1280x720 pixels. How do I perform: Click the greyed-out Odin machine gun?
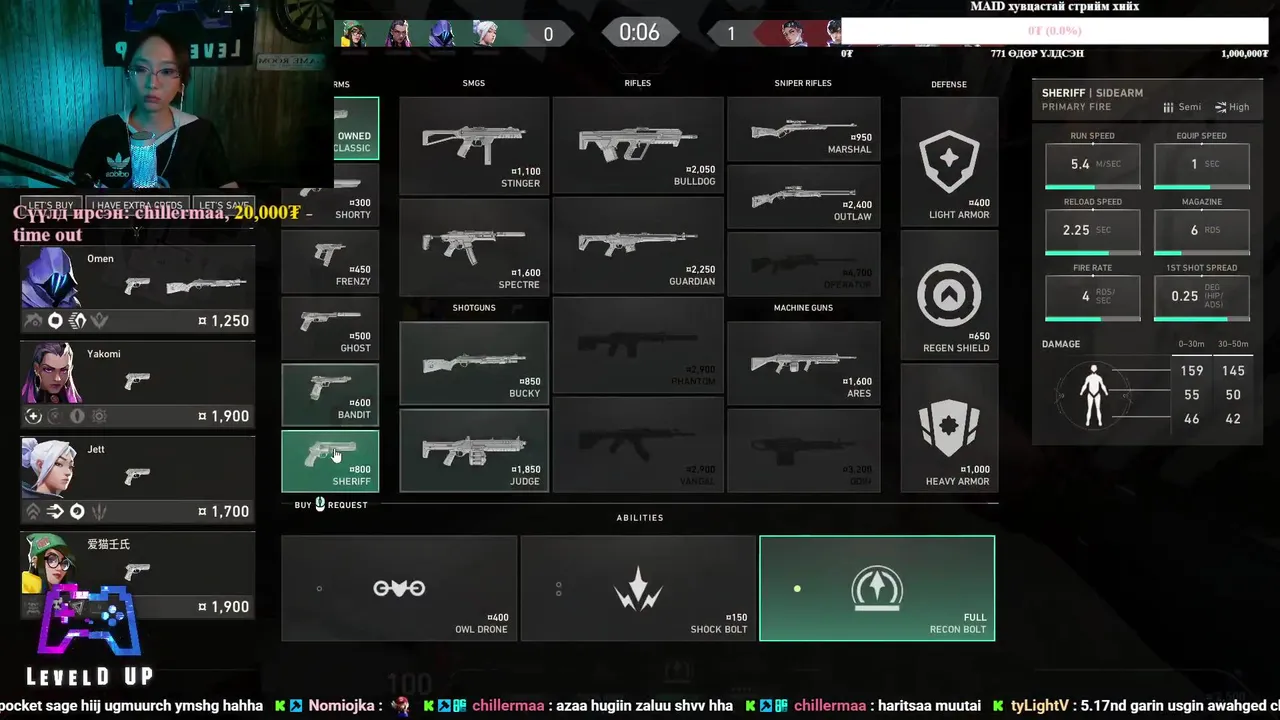tap(803, 451)
